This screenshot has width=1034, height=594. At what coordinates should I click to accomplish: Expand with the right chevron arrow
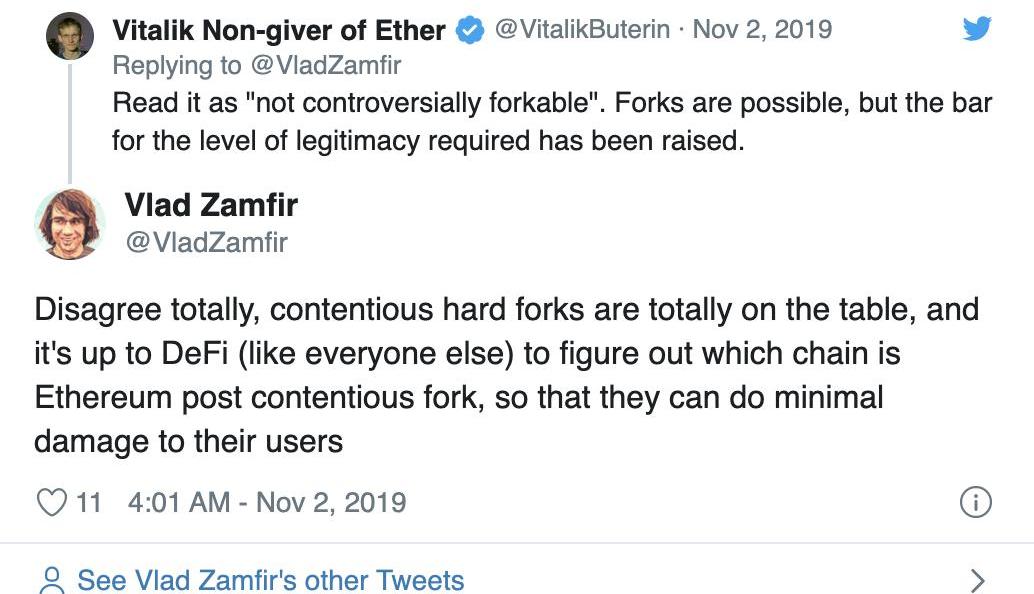pyautogui.click(x=978, y=580)
